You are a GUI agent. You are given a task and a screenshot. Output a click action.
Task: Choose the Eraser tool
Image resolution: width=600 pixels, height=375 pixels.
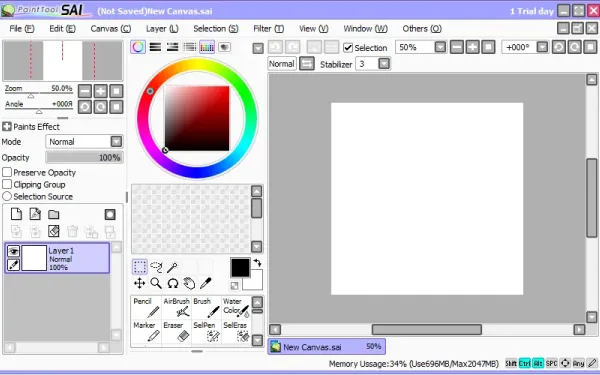point(176,331)
